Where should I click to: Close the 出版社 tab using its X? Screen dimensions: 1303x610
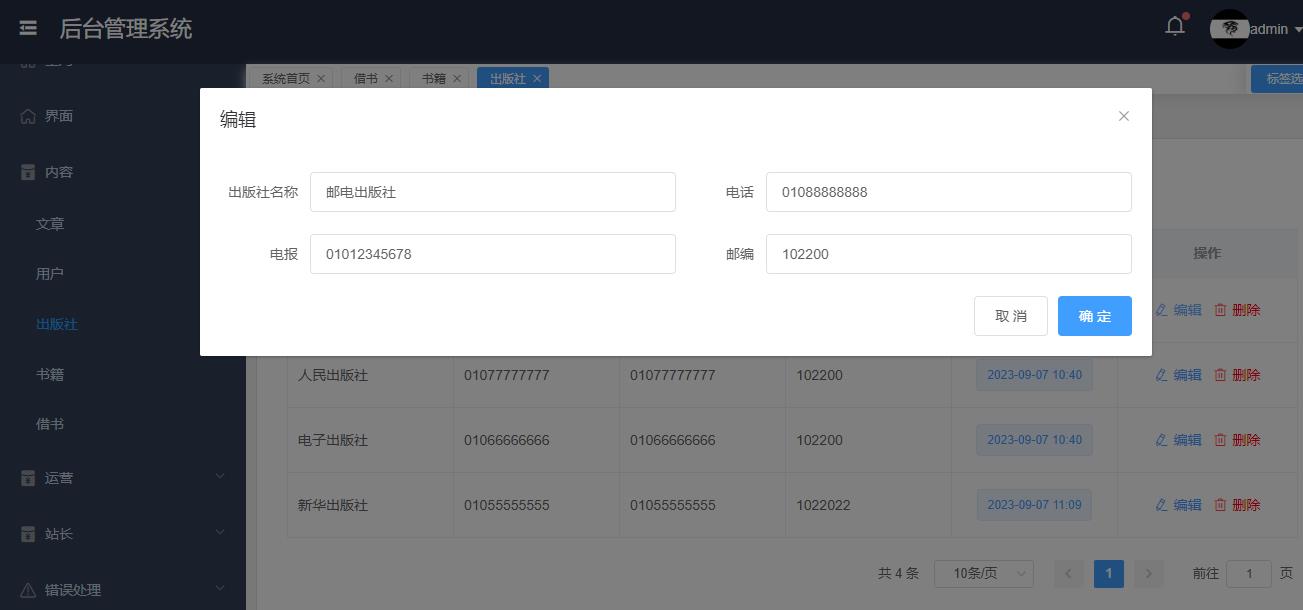537,78
